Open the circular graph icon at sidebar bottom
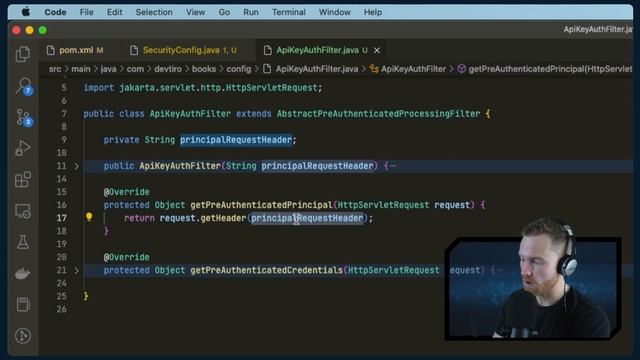The height and width of the screenshot is (360, 640). tap(23, 336)
